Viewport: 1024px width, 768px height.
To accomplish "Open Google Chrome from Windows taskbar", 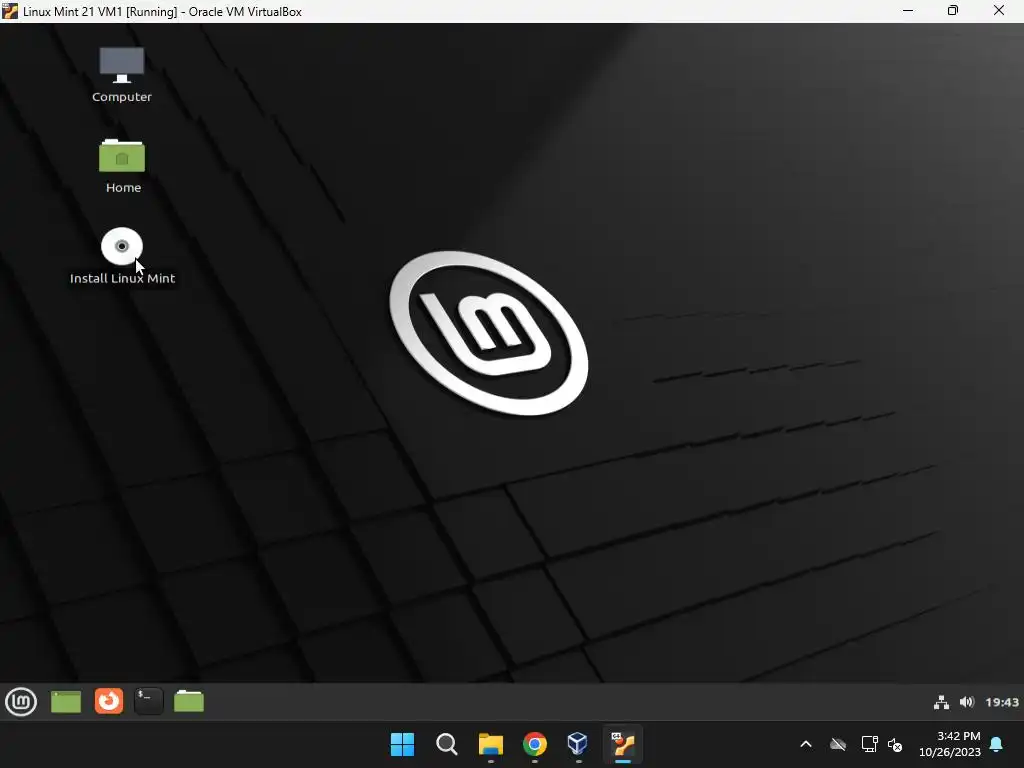I will point(534,744).
